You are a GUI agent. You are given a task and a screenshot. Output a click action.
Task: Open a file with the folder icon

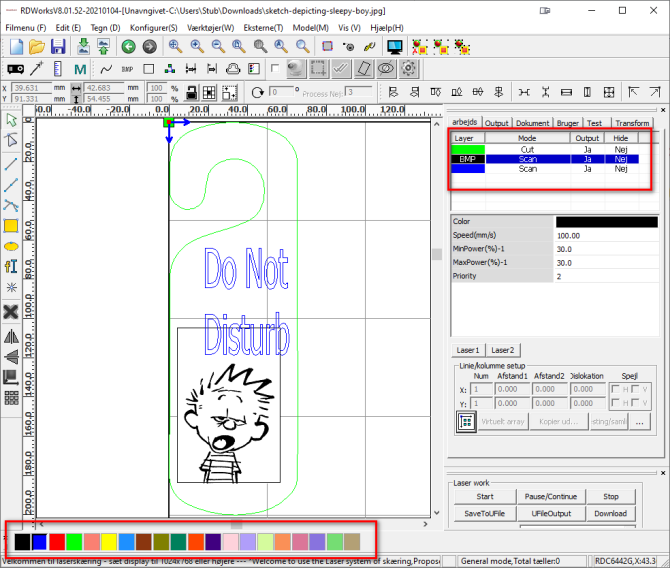click(x=37, y=47)
